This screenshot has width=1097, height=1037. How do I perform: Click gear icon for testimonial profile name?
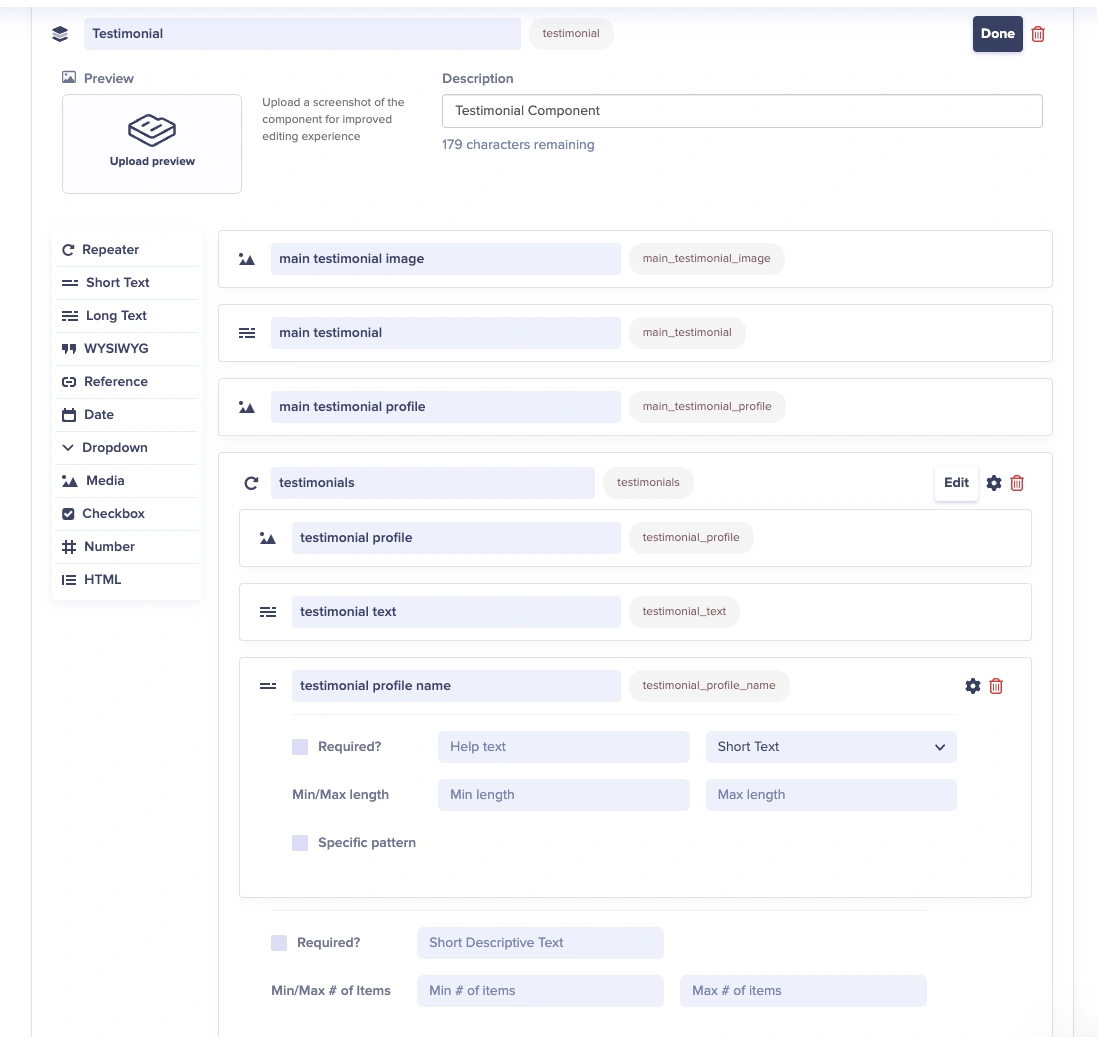(972, 686)
